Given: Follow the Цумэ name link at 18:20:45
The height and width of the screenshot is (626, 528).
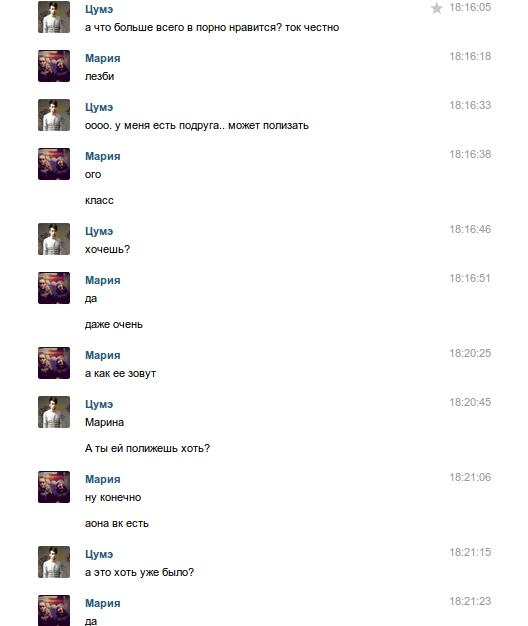Looking at the screenshot, I should pyautogui.click(x=99, y=404).
